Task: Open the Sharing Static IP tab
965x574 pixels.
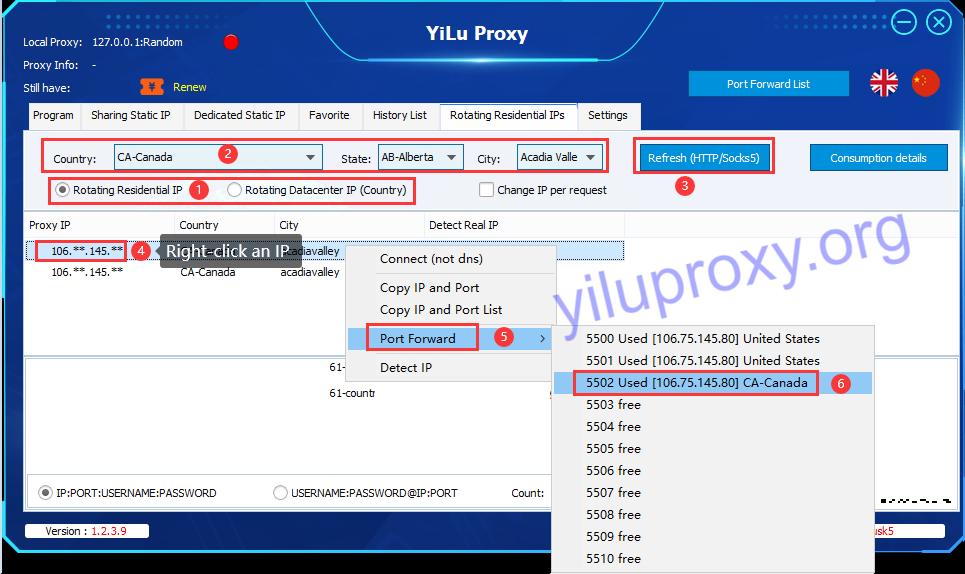Action: tap(131, 116)
